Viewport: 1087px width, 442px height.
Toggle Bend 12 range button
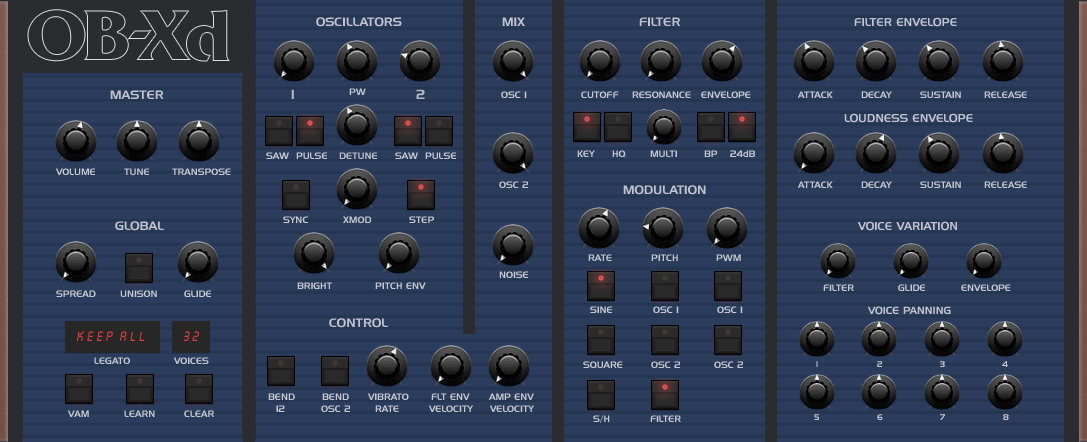[281, 371]
